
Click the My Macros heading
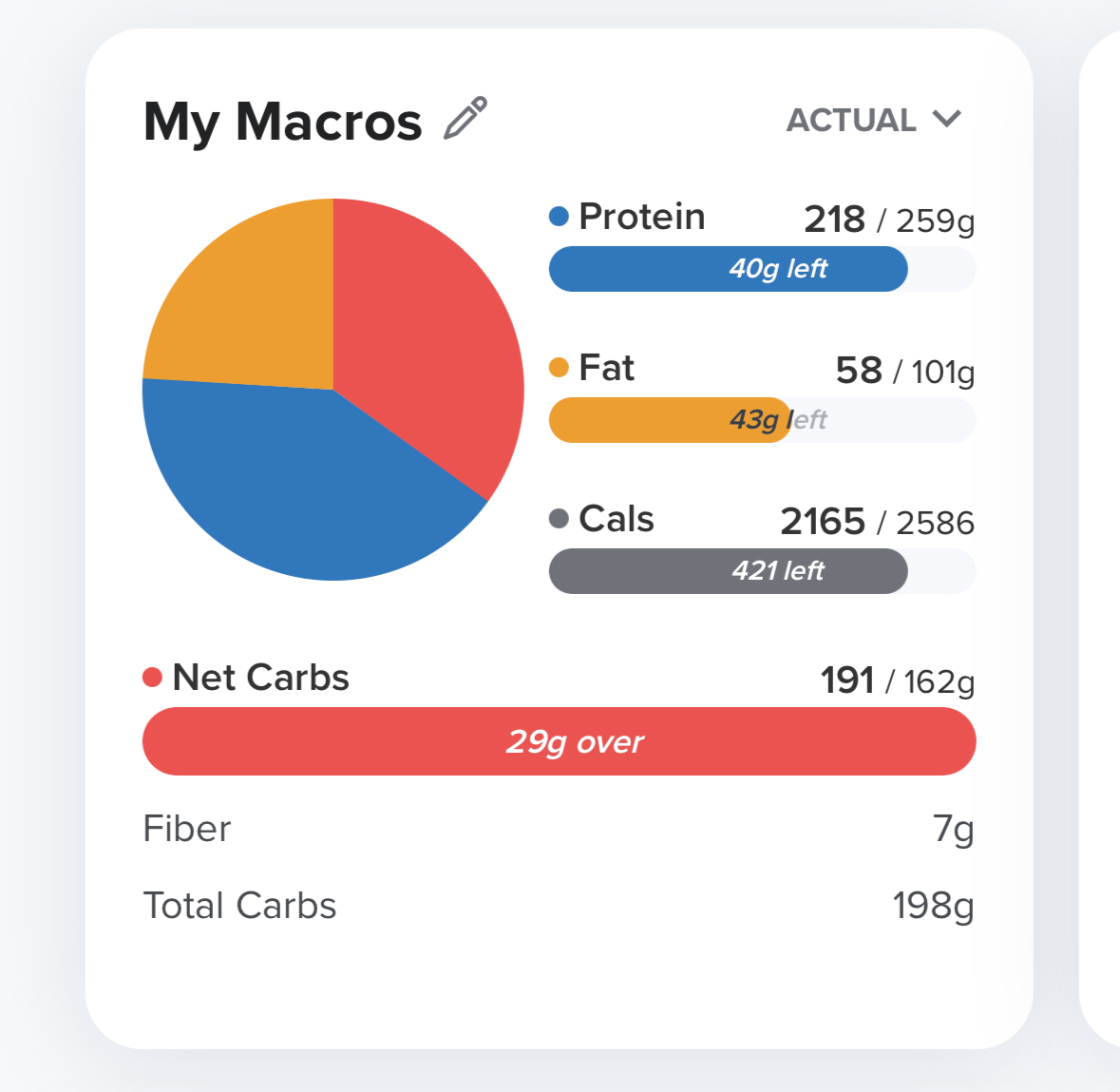coord(282,122)
